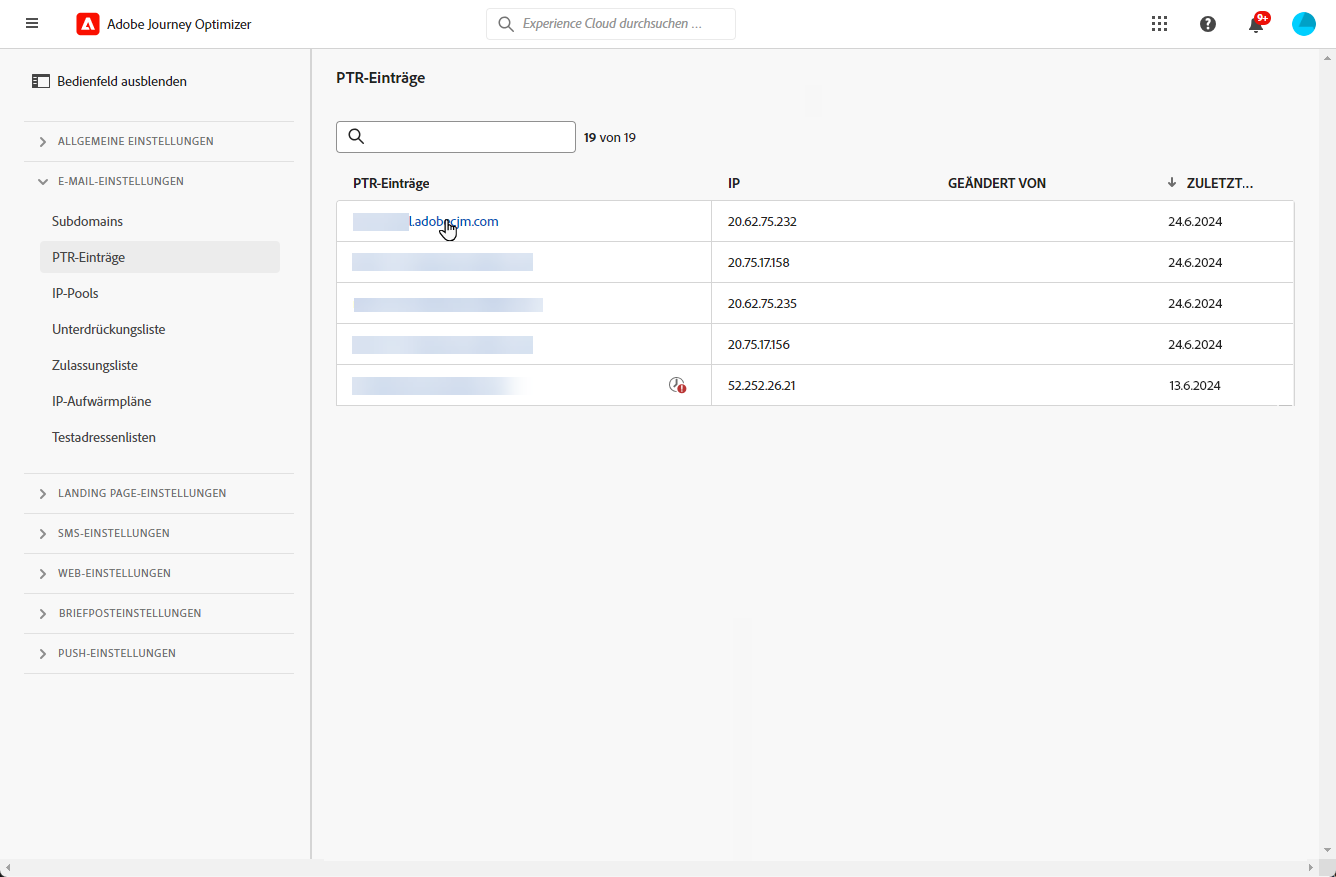Open the user profile avatar
1336x877 pixels.
click(1304, 24)
